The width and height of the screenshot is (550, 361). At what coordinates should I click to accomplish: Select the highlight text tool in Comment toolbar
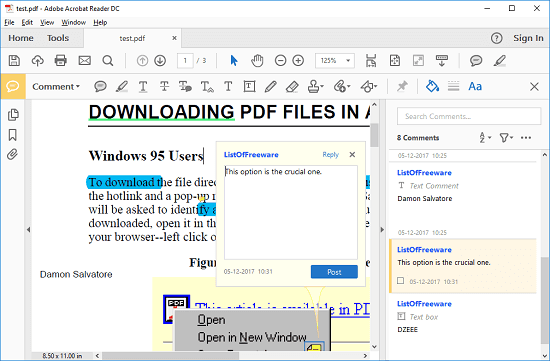[122, 86]
